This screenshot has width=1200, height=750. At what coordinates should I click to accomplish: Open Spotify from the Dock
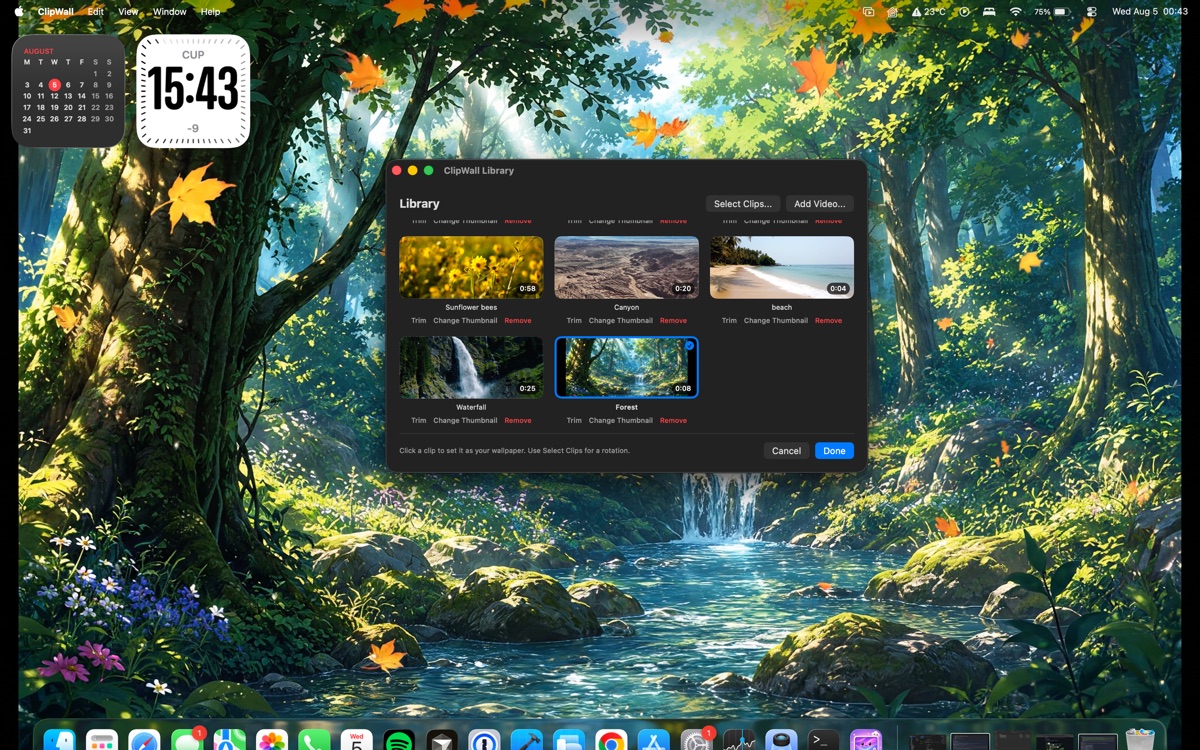click(x=399, y=740)
